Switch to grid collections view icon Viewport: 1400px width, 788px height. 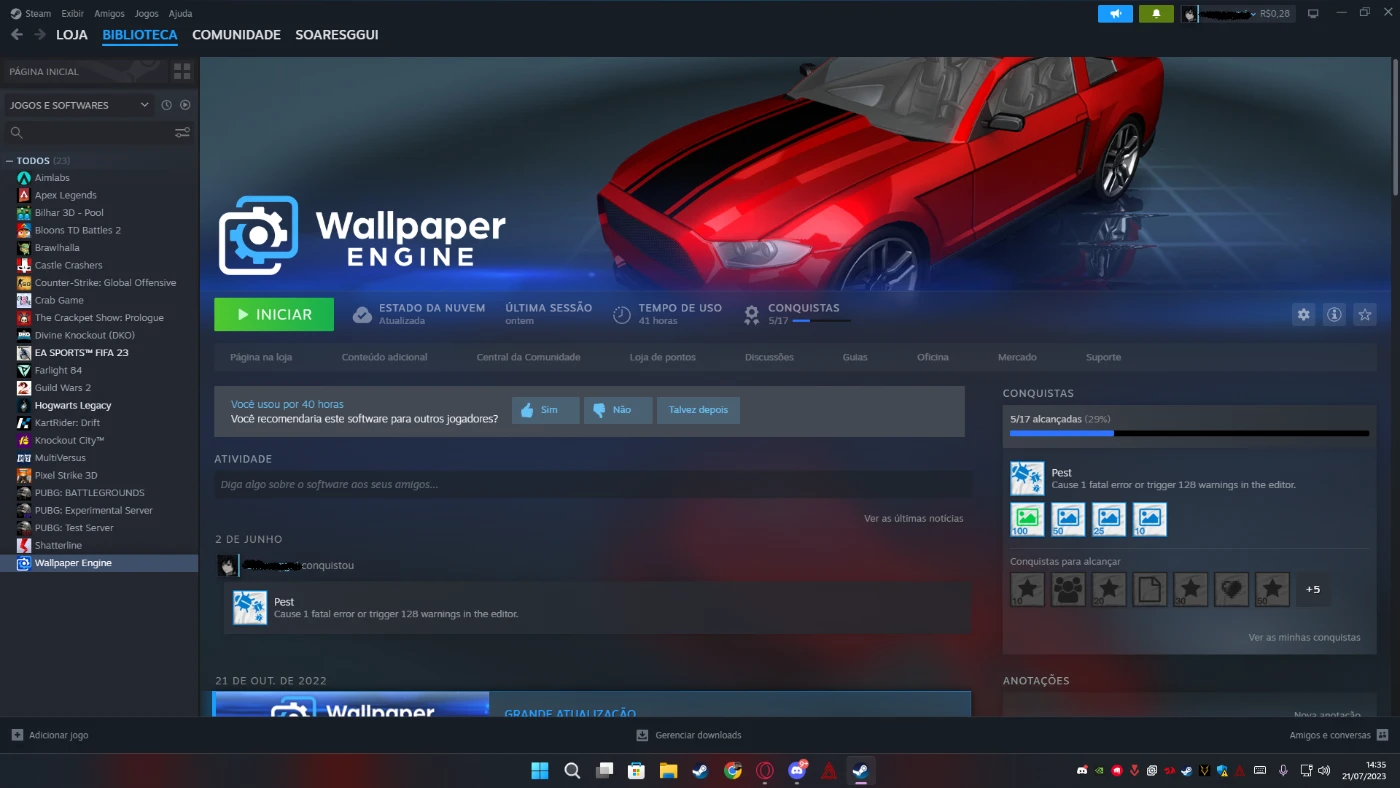tap(182, 71)
